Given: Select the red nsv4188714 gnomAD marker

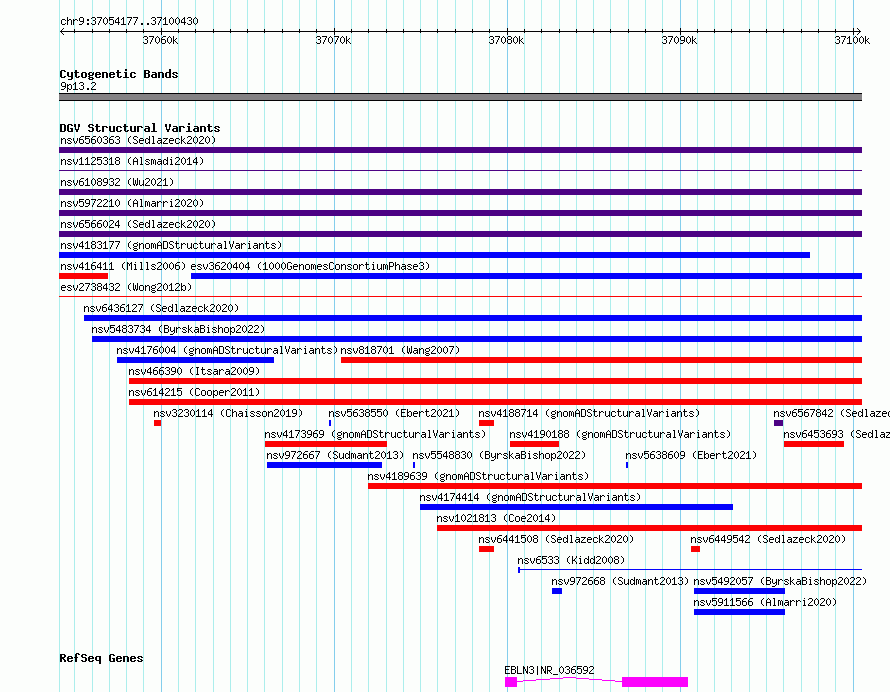Looking at the screenshot, I should (x=486, y=423).
